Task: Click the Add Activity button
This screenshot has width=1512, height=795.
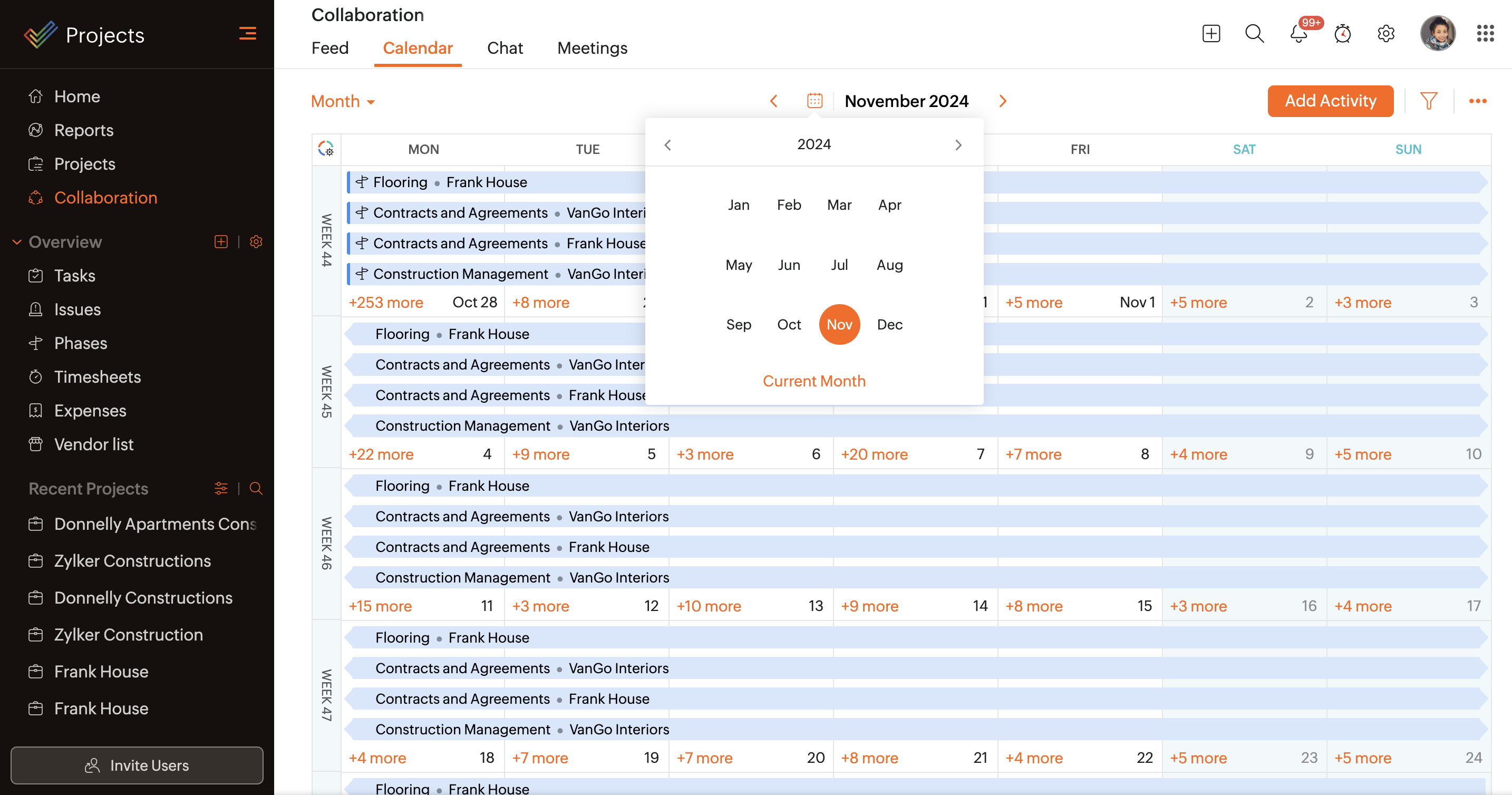Action: point(1330,101)
